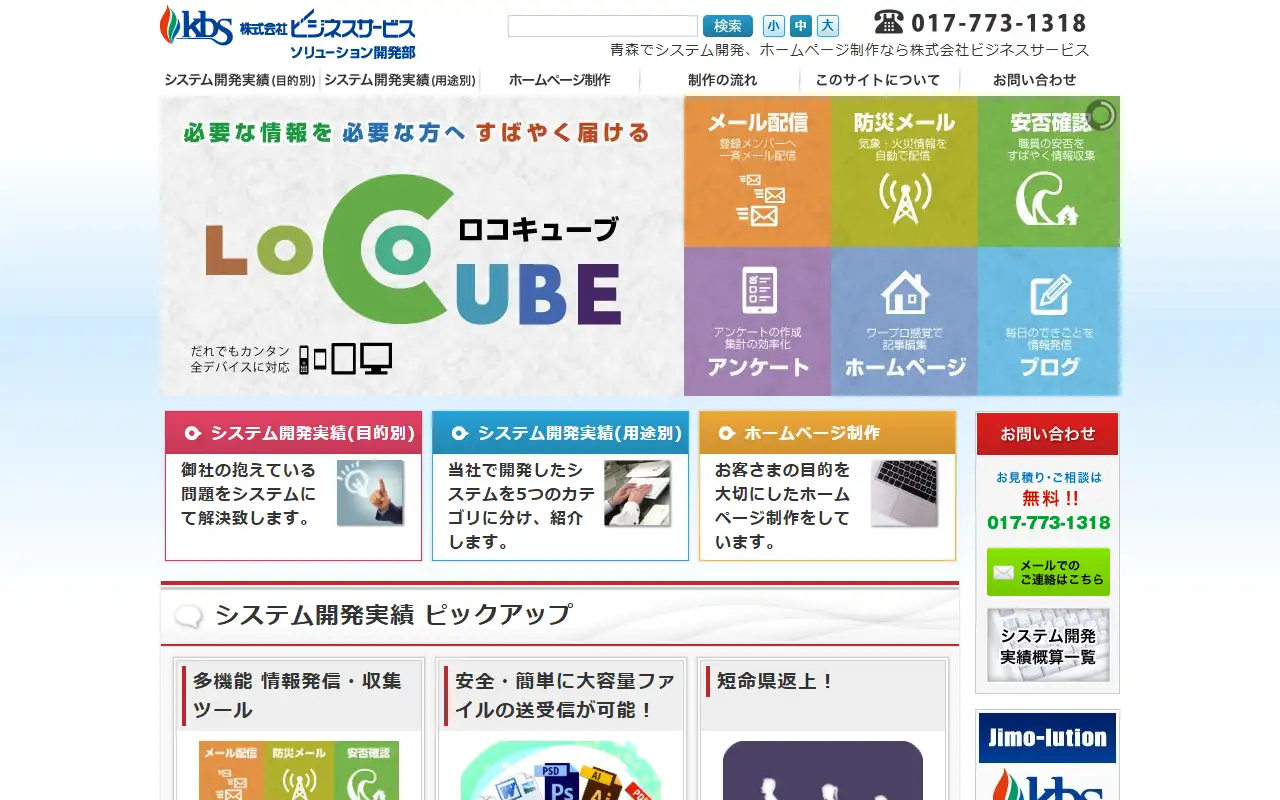Viewport: 1280px width, 800px height.
Task: Open the アンケート tablet tile
Action: coord(757,321)
